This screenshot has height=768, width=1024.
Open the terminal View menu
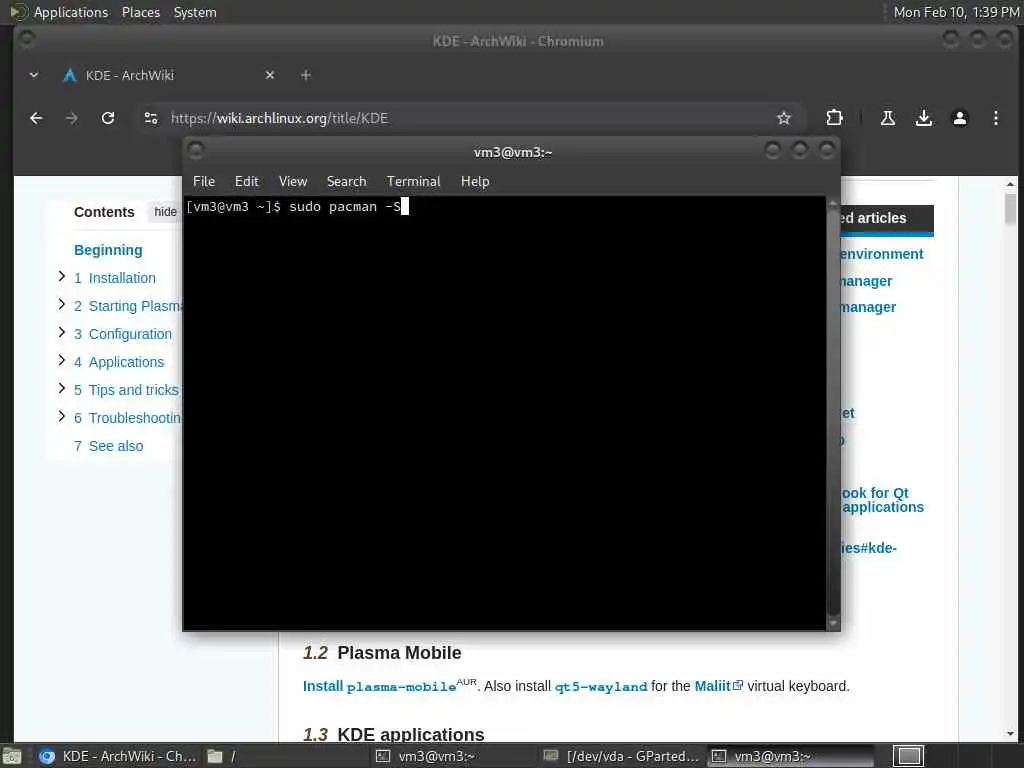tap(293, 182)
